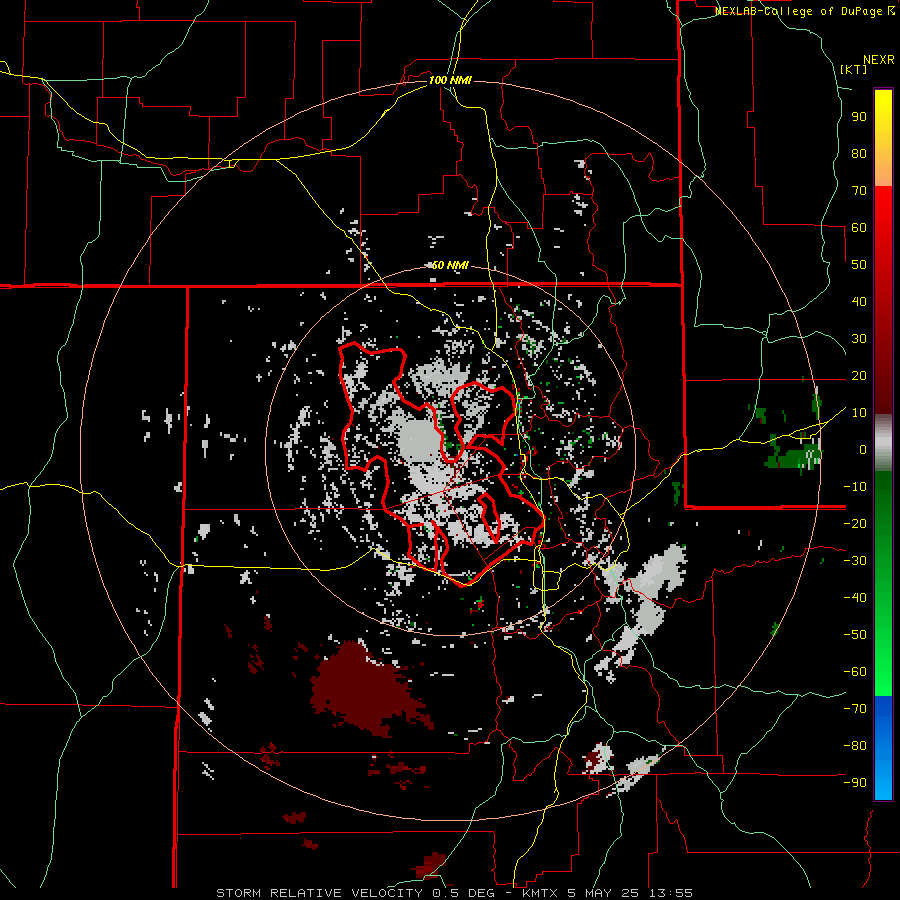The image size is (900, 900).
Task: Click the 100 NMI range ring label
Action: click(x=450, y=80)
